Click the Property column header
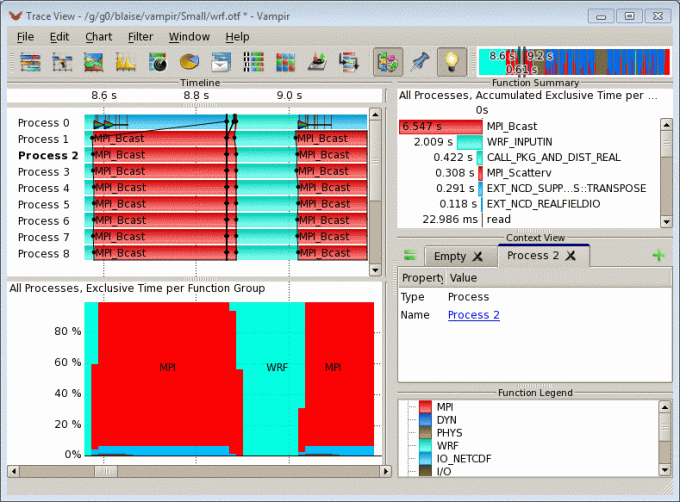The image size is (680, 502). (x=422, y=278)
